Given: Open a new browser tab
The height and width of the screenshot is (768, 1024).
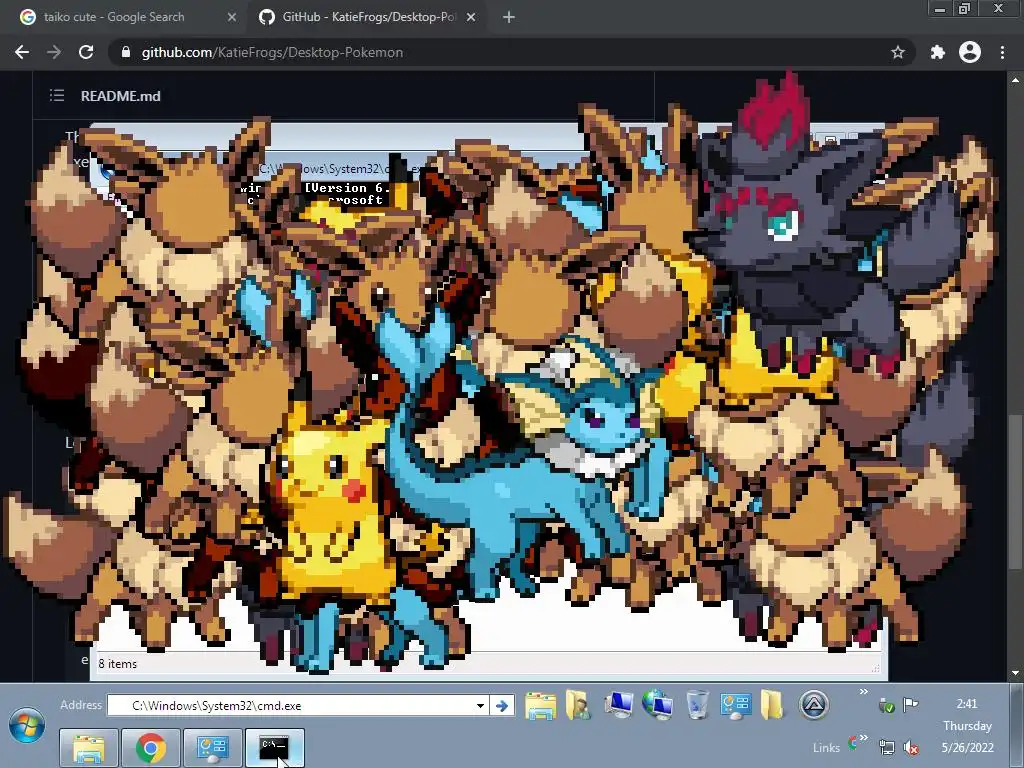Looking at the screenshot, I should [x=509, y=18].
